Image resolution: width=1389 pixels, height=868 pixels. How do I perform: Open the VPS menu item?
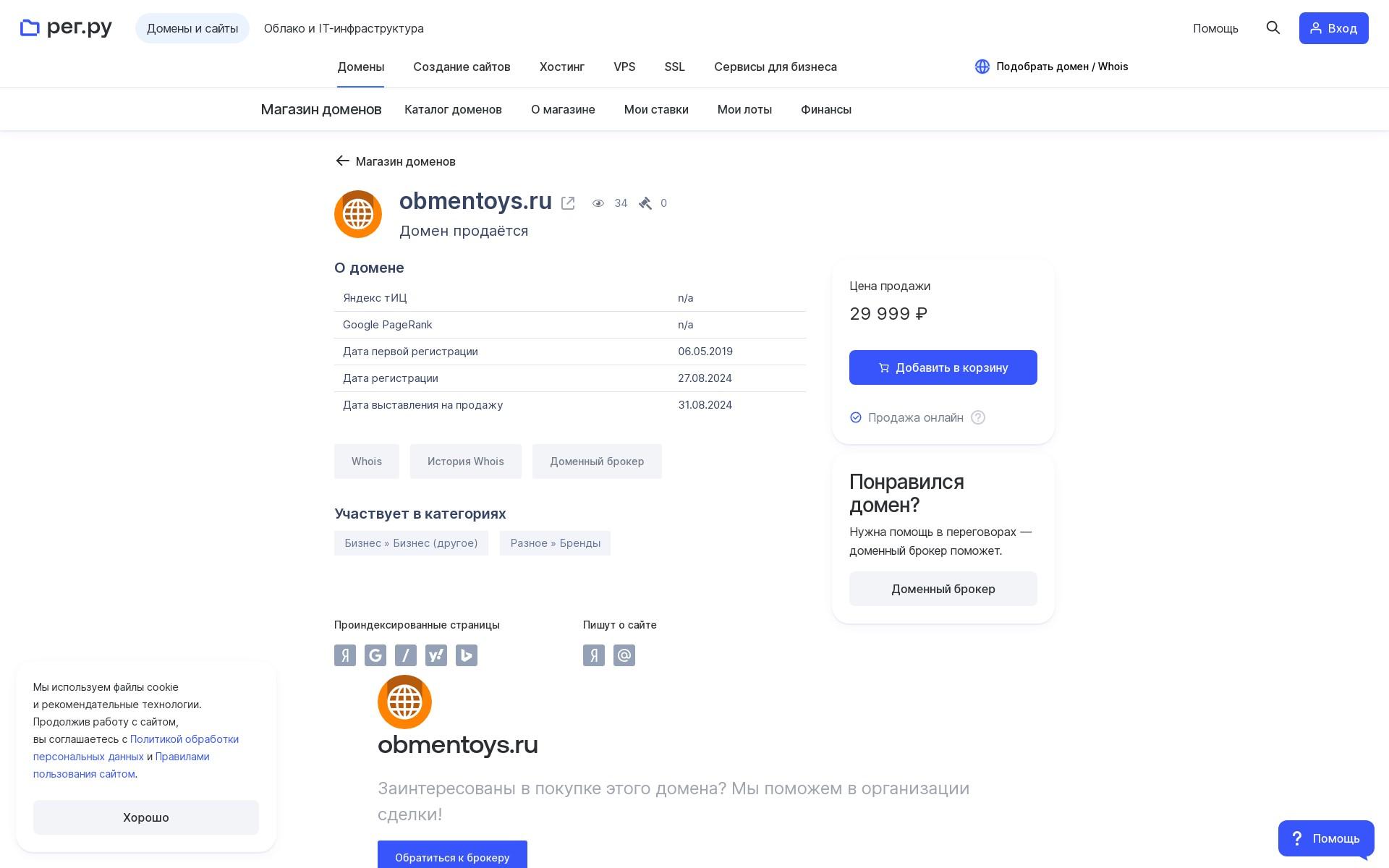tap(624, 67)
